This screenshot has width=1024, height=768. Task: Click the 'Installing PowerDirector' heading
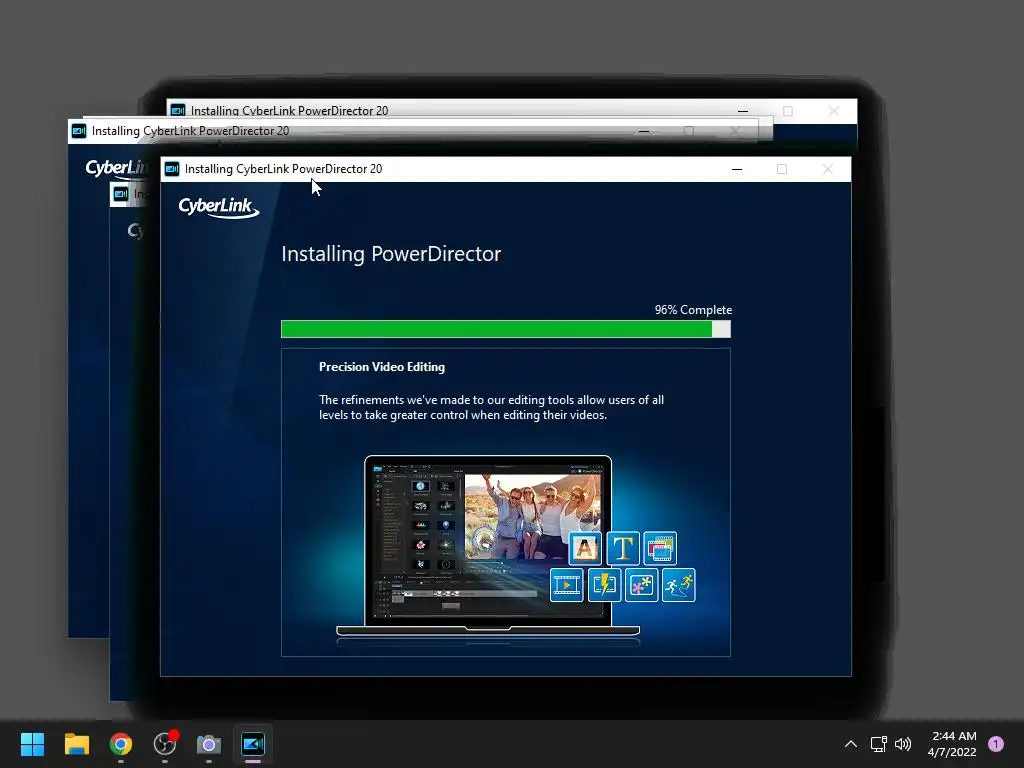391,253
